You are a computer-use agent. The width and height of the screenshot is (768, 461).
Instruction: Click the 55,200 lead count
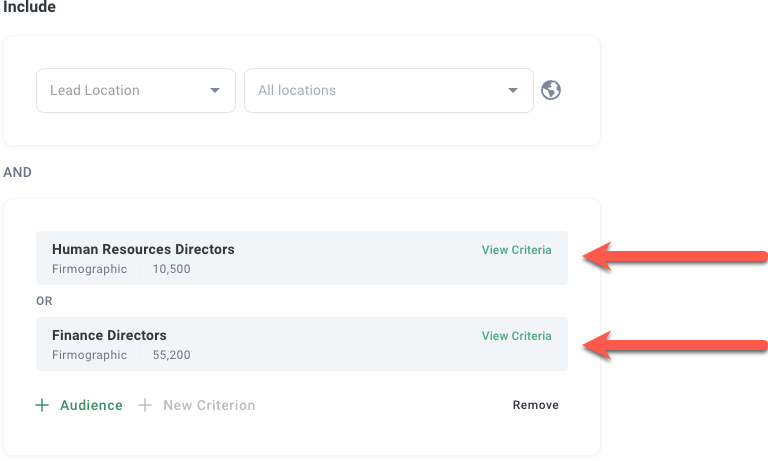pos(171,355)
